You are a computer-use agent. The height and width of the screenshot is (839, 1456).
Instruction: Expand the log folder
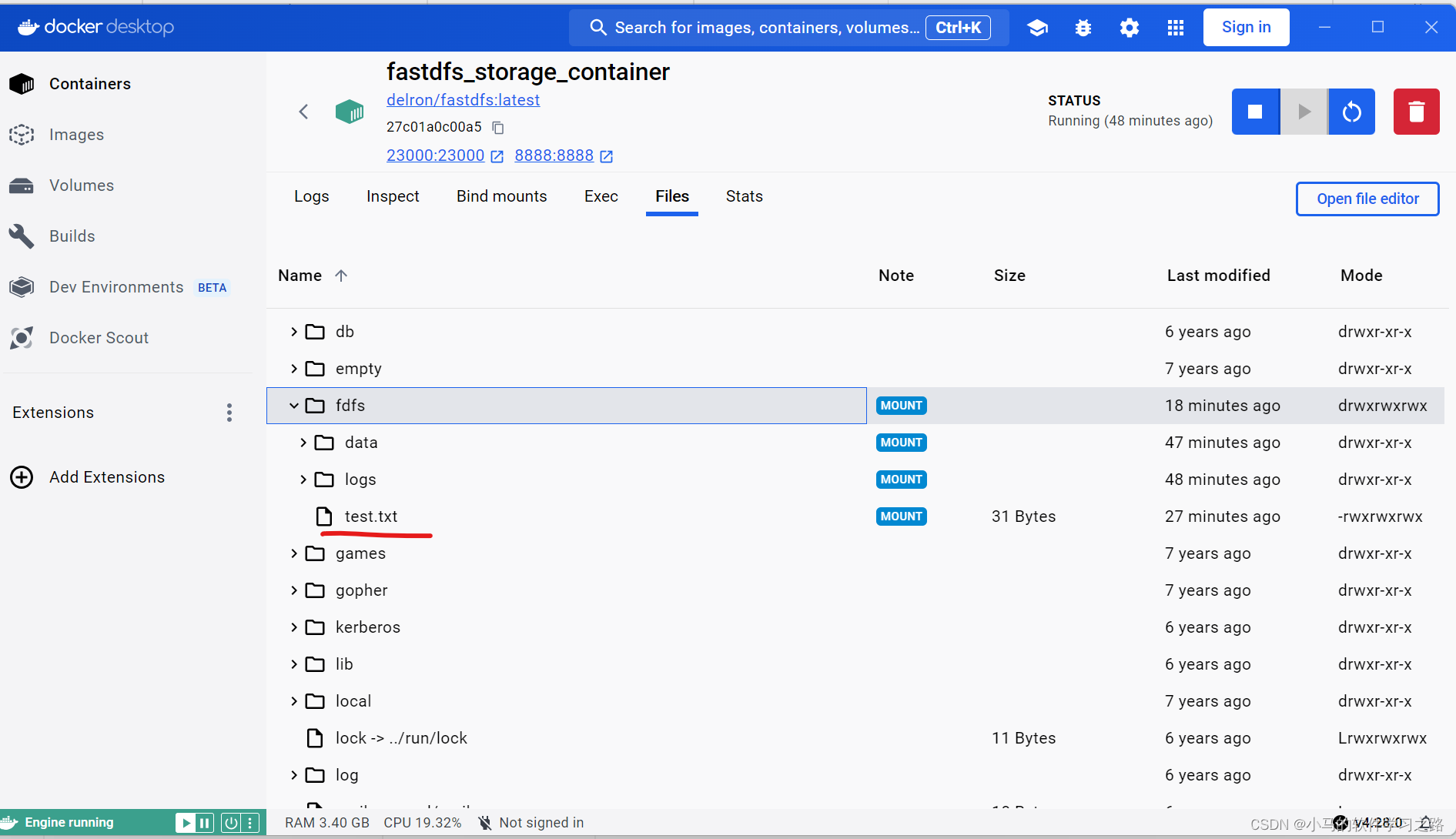(x=294, y=775)
